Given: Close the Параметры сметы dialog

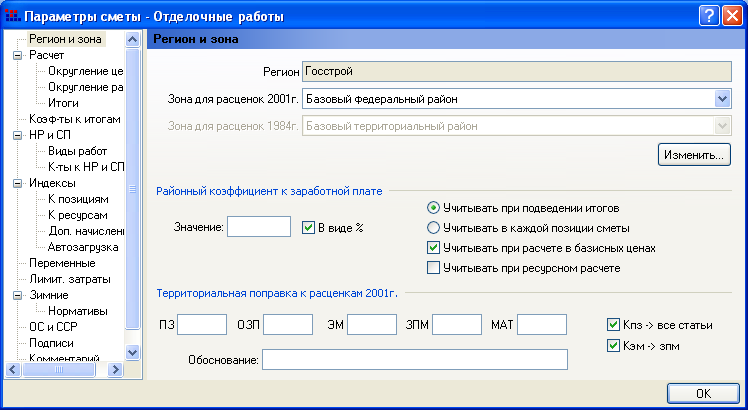Looking at the screenshot, I should tap(732, 16).
